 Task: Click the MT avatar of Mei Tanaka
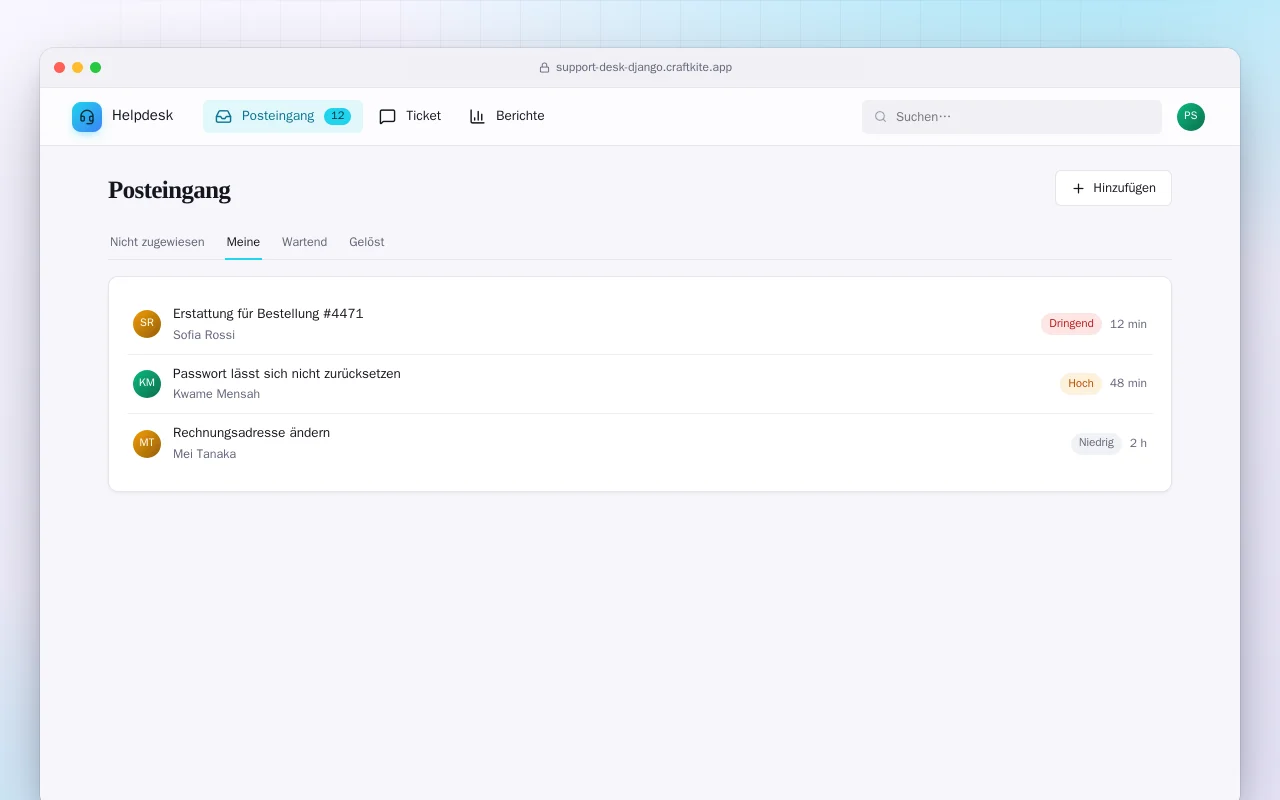pos(147,444)
